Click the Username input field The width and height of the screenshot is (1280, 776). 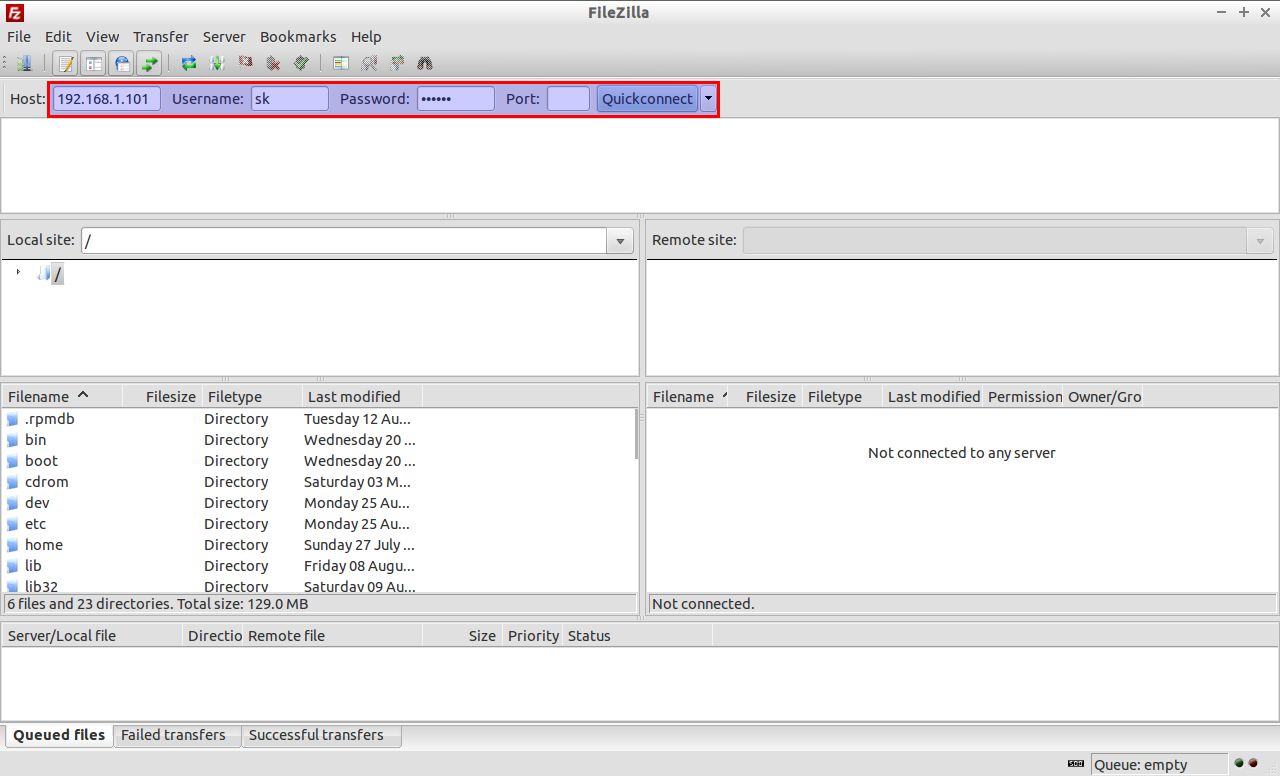[x=289, y=99]
